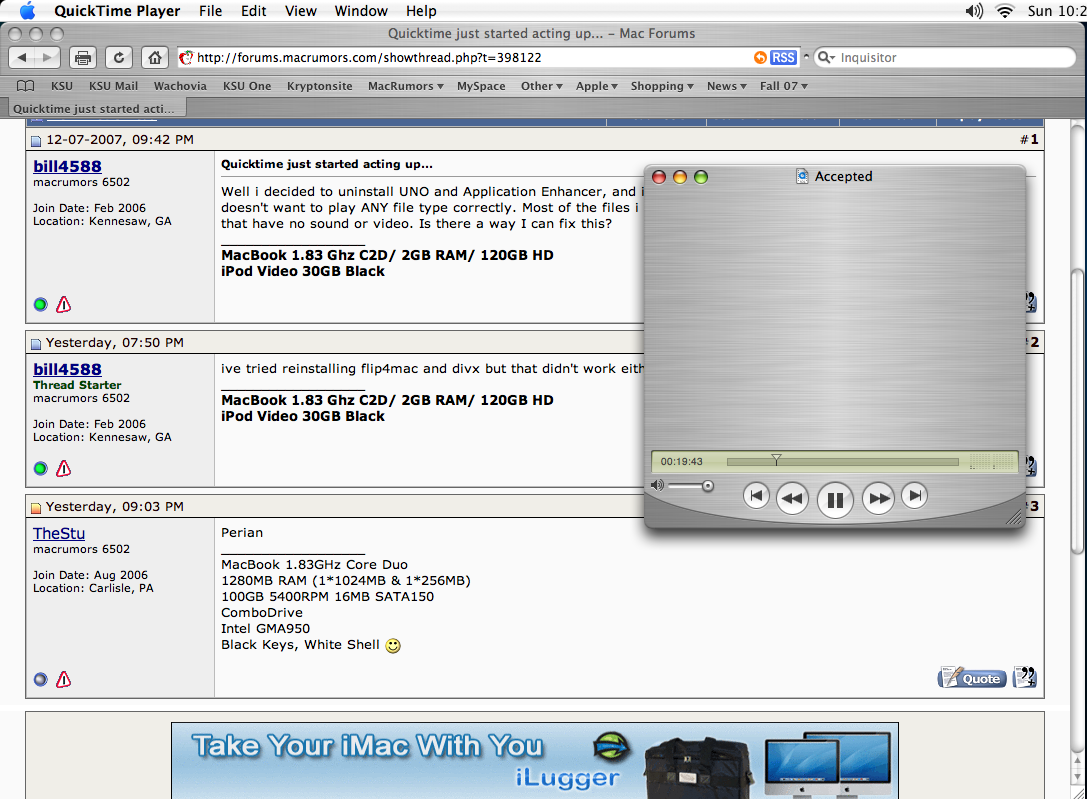
Task: Click the 00:19:43 time display
Action: tap(681, 462)
